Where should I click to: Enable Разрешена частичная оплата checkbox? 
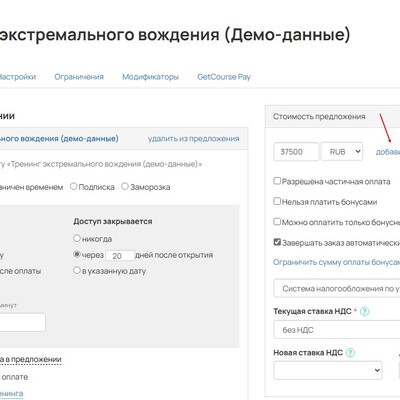[277, 181]
